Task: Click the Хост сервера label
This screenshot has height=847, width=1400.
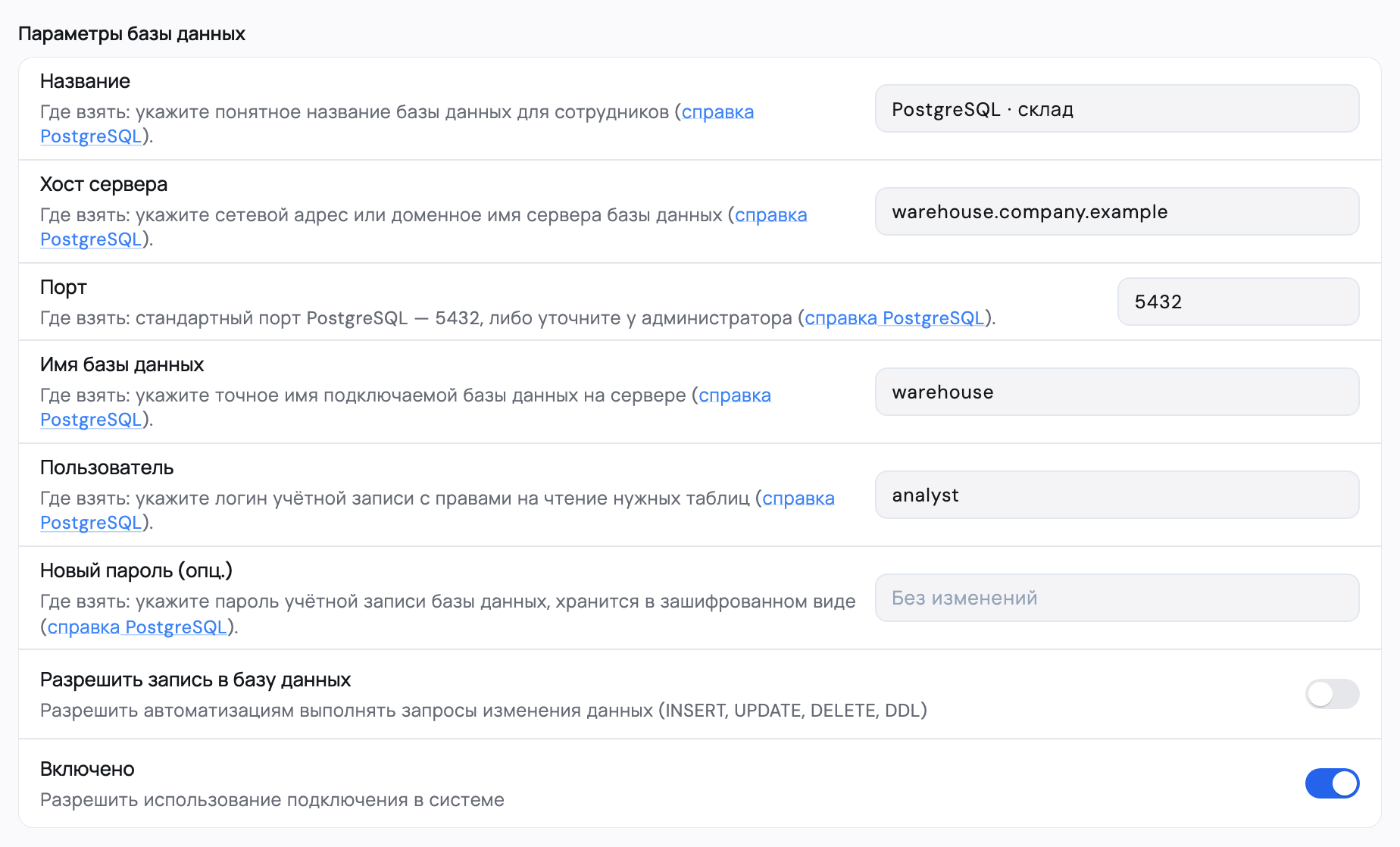Action: (x=104, y=184)
